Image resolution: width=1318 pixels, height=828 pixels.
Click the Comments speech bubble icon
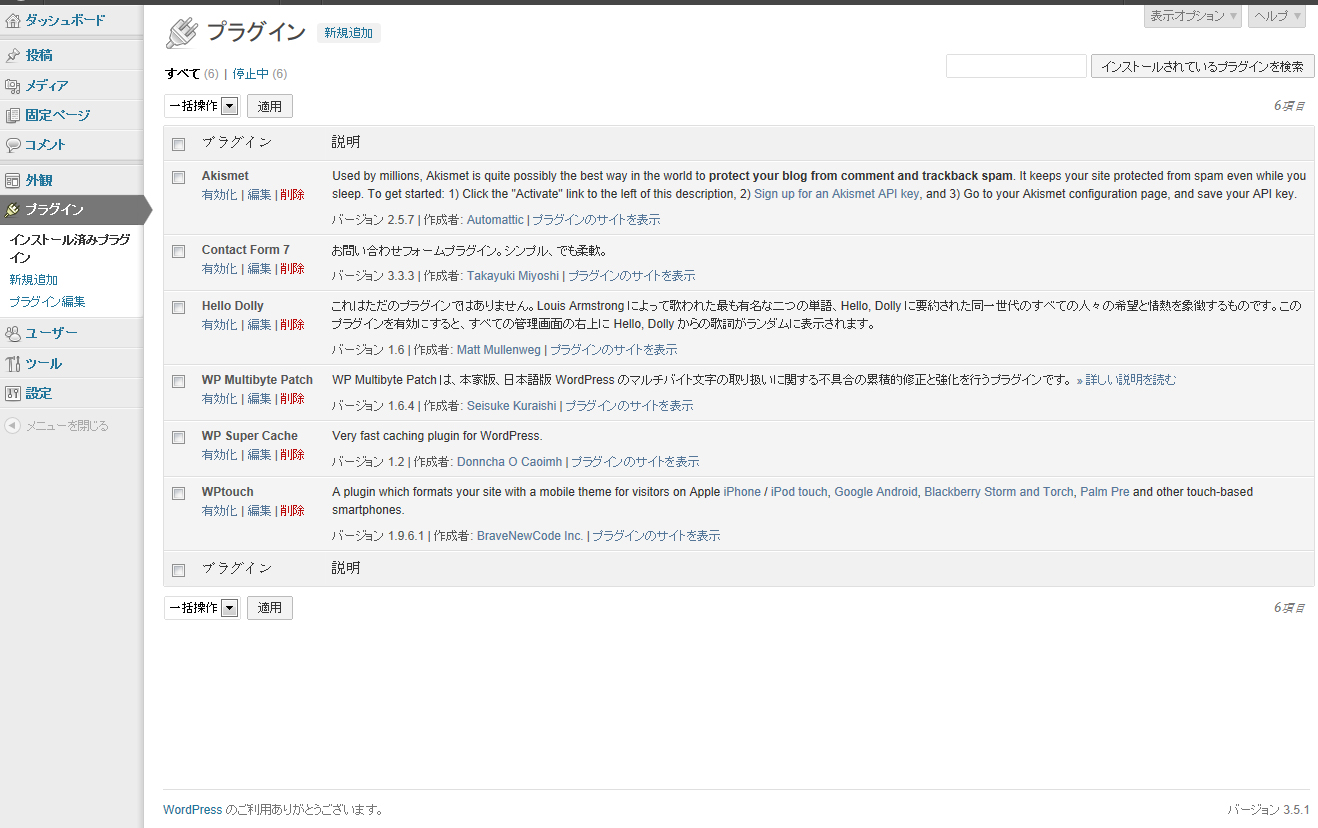coord(13,145)
